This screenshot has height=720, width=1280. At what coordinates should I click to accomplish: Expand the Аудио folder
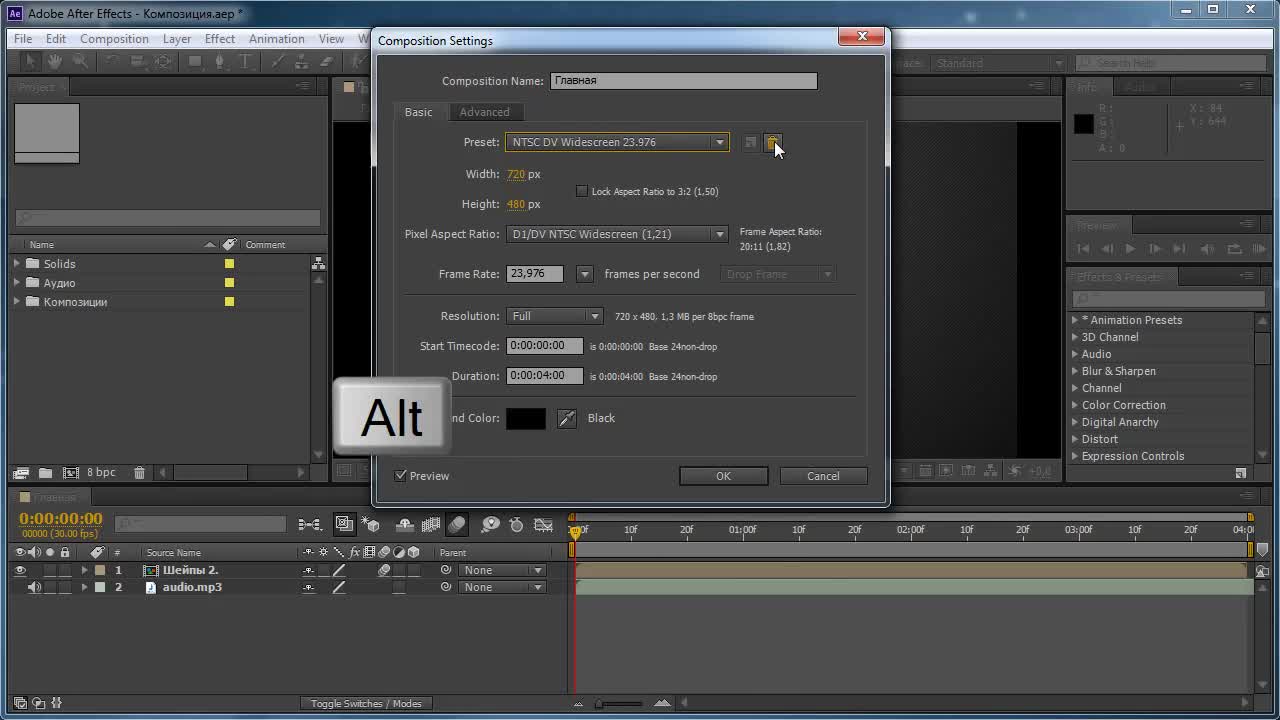click(17, 283)
